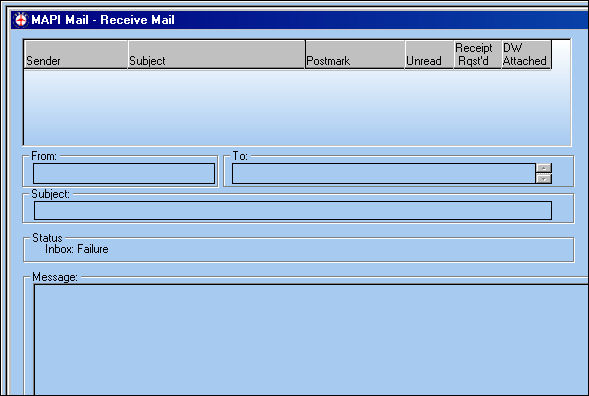Click the DW Attached column header
This screenshot has height=396, width=589.
pos(526,54)
